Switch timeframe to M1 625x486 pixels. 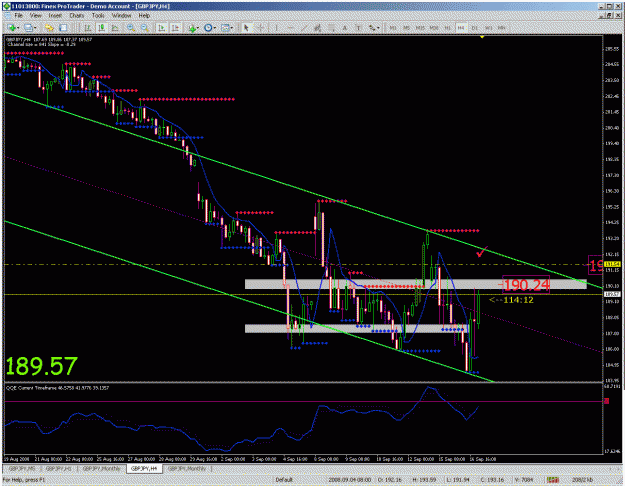[x=393, y=28]
